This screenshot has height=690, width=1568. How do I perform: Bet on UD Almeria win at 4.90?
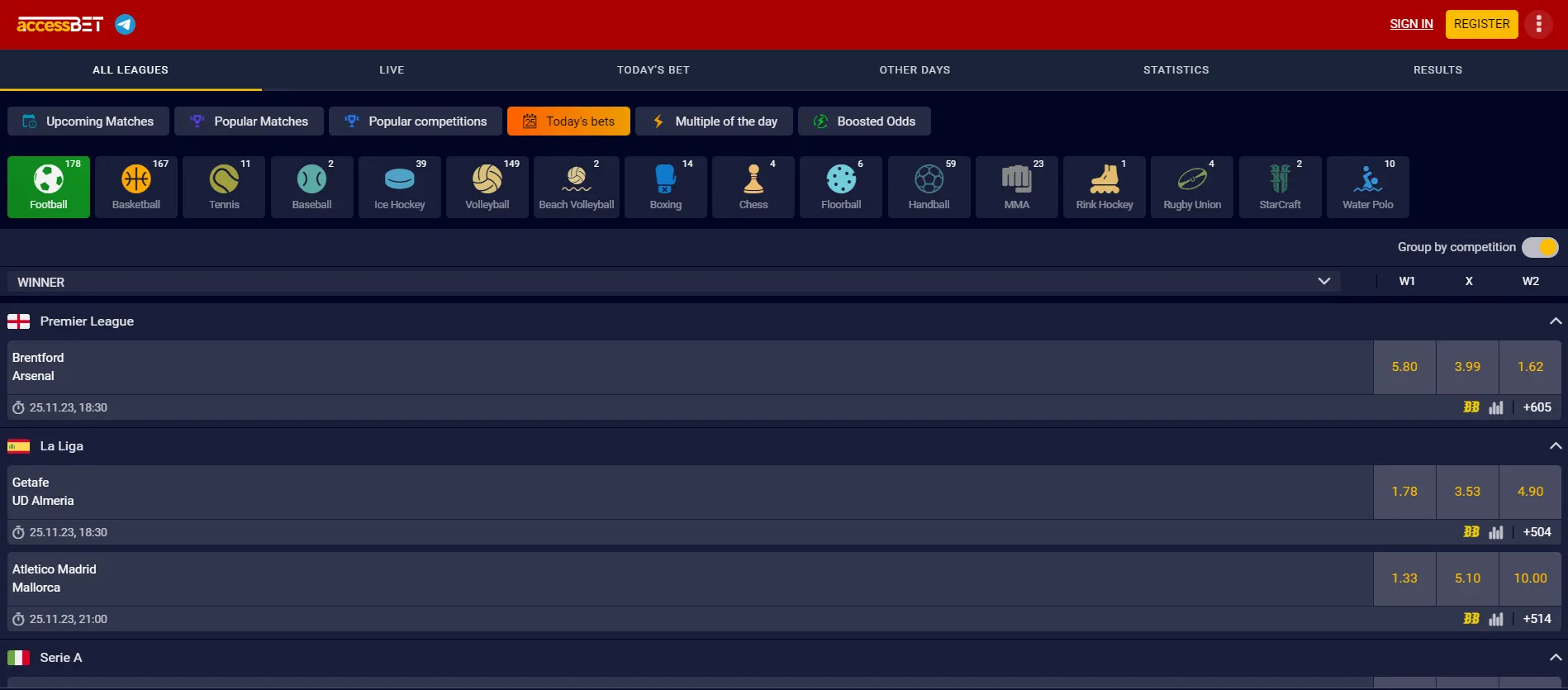tap(1530, 492)
